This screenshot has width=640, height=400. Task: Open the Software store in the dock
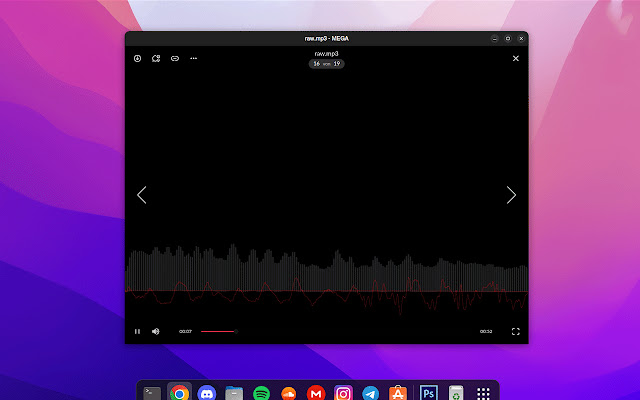tap(398, 393)
